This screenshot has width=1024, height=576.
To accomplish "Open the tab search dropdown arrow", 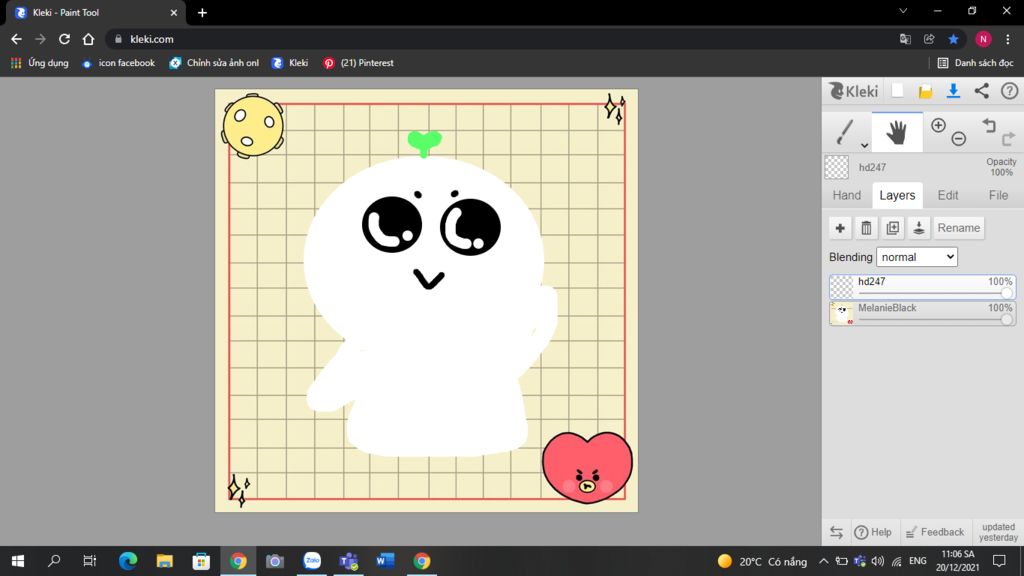I will coord(903,11).
